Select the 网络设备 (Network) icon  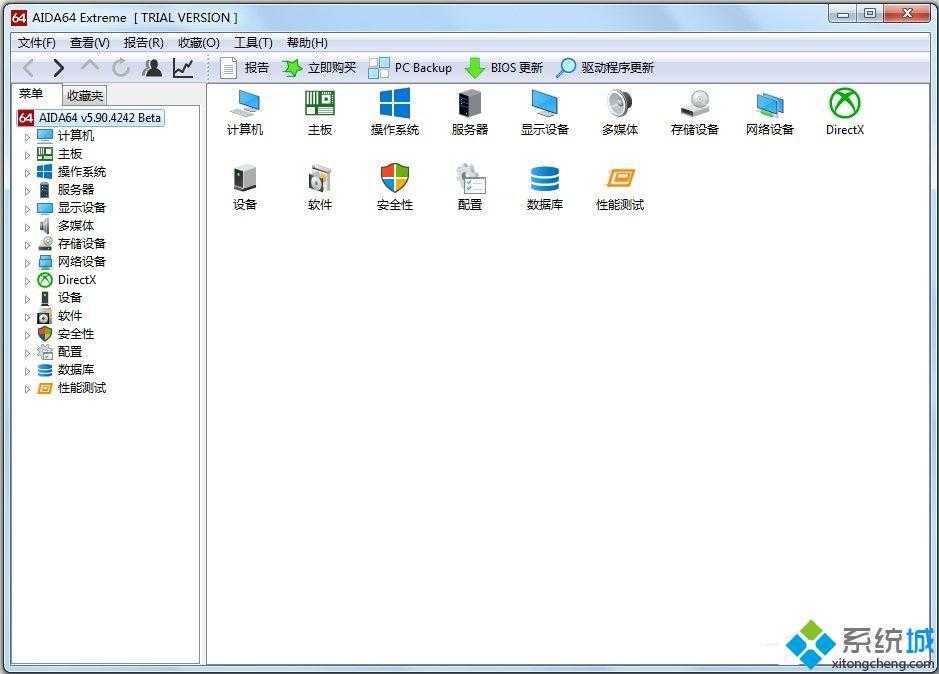click(769, 110)
